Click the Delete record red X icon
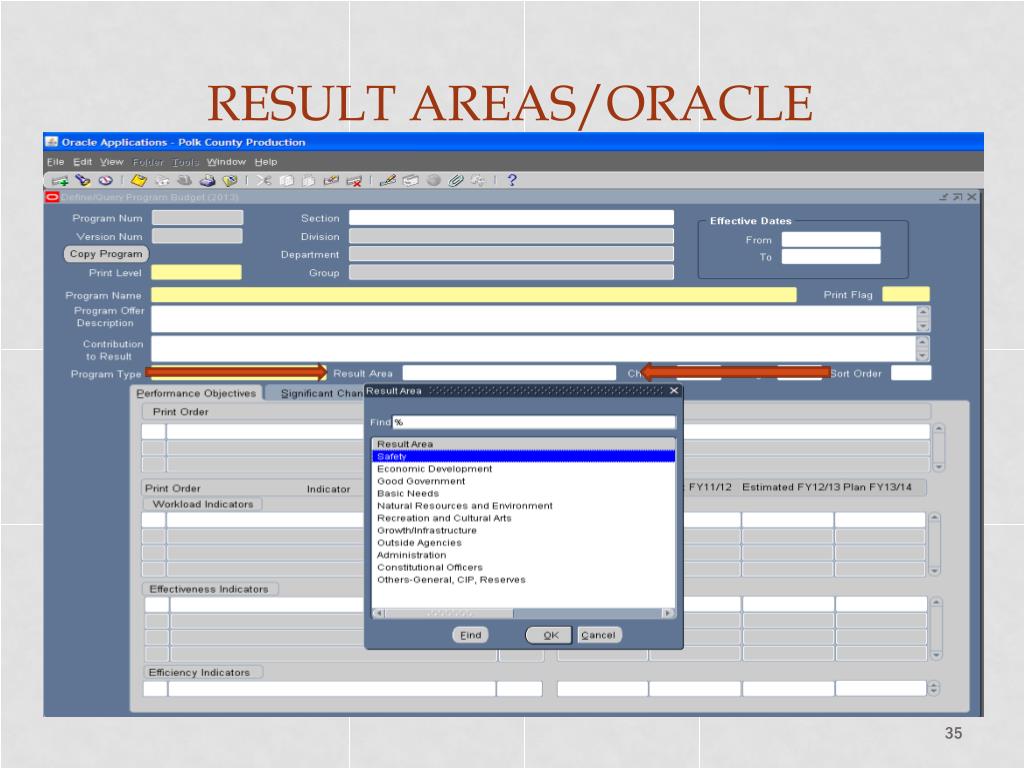 pos(354,181)
